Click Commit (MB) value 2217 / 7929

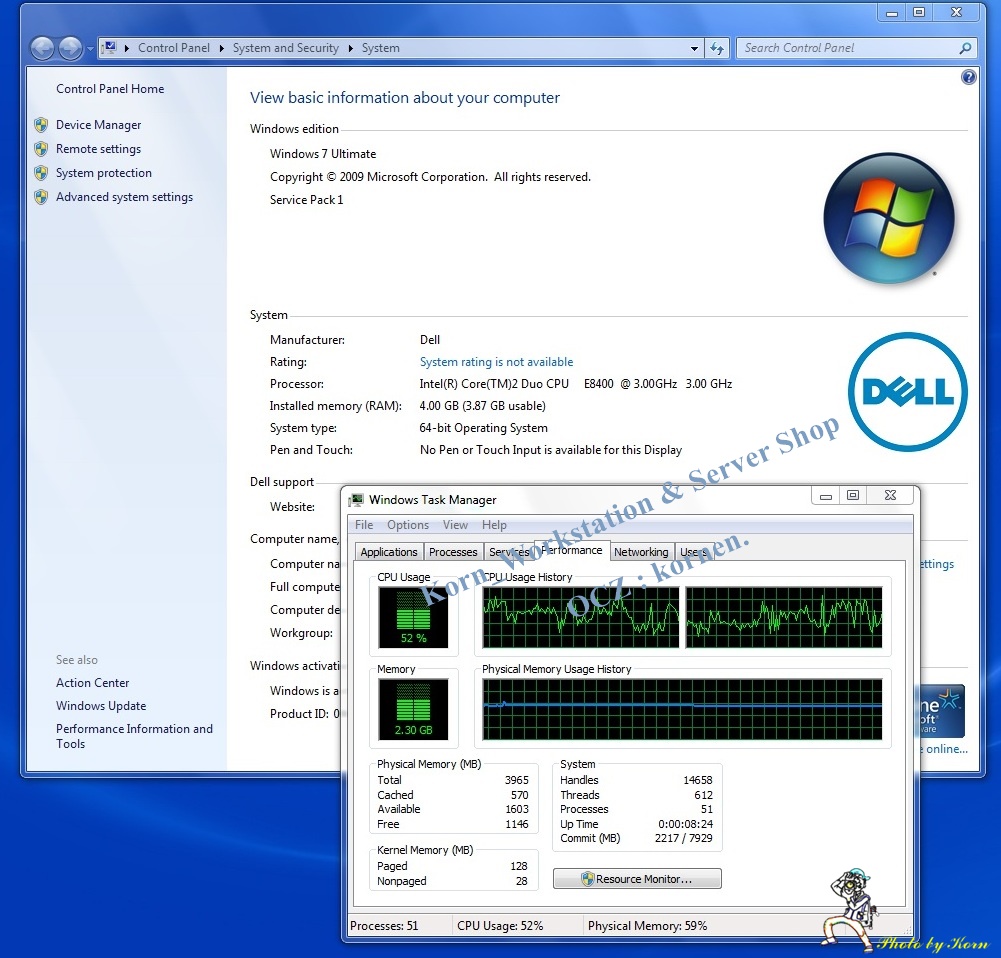coord(684,838)
